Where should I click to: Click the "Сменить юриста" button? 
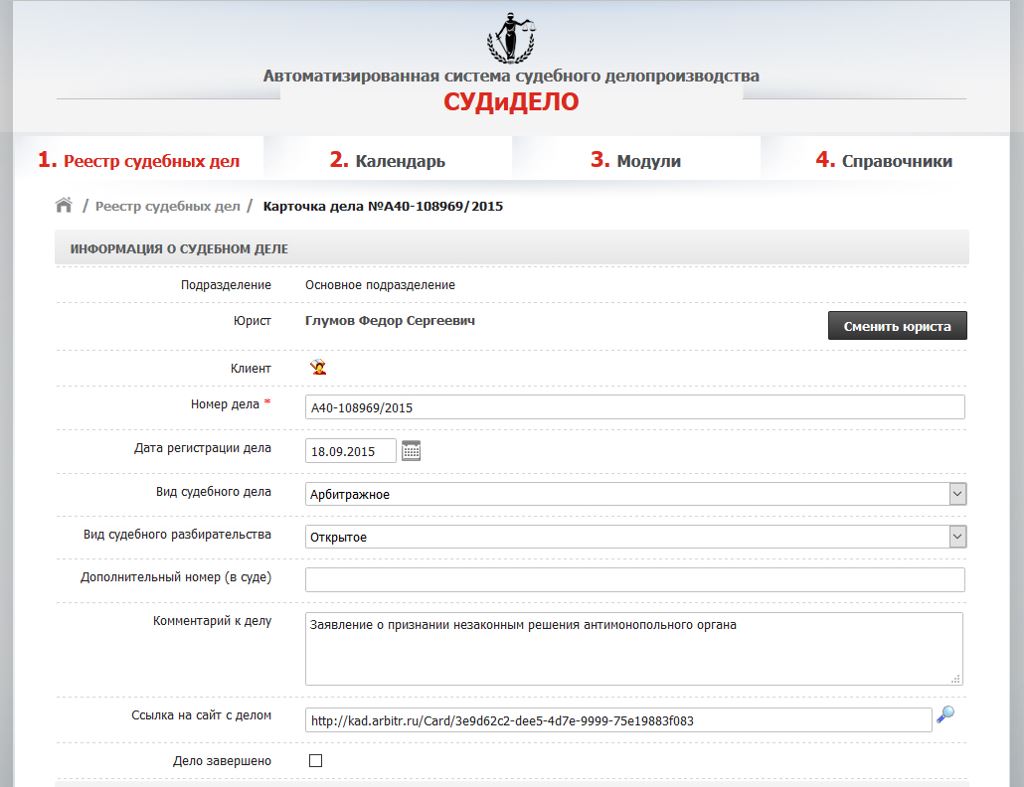(897, 326)
